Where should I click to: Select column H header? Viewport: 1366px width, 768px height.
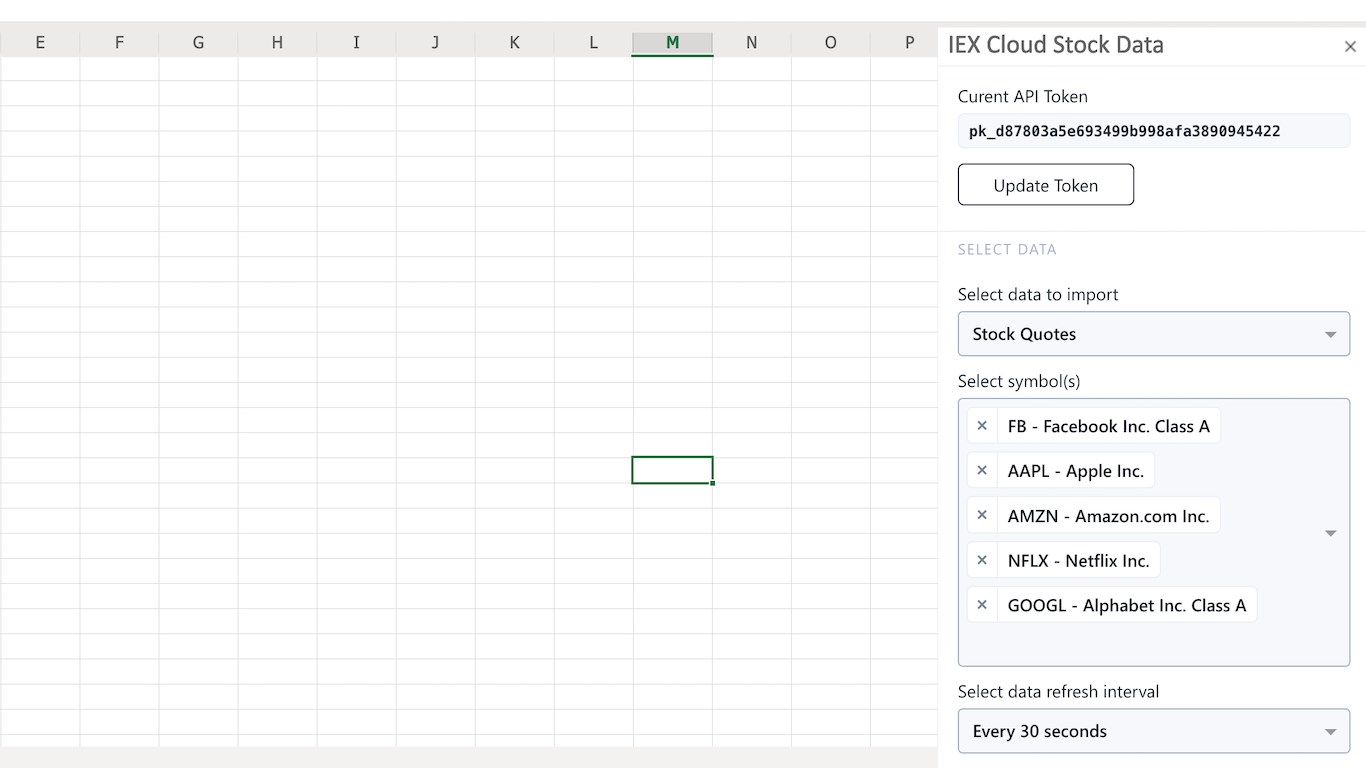(x=277, y=42)
